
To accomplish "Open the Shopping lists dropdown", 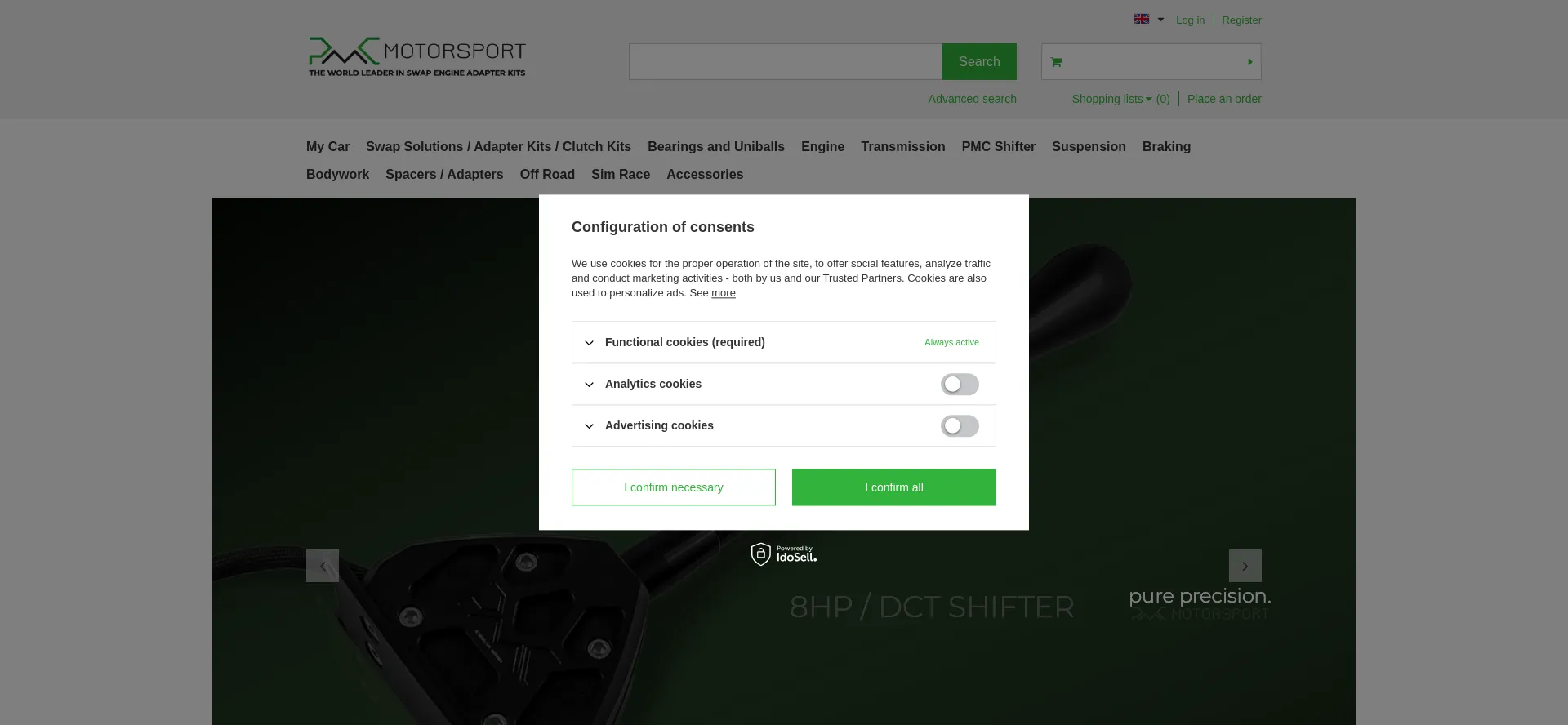I will point(1111,99).
